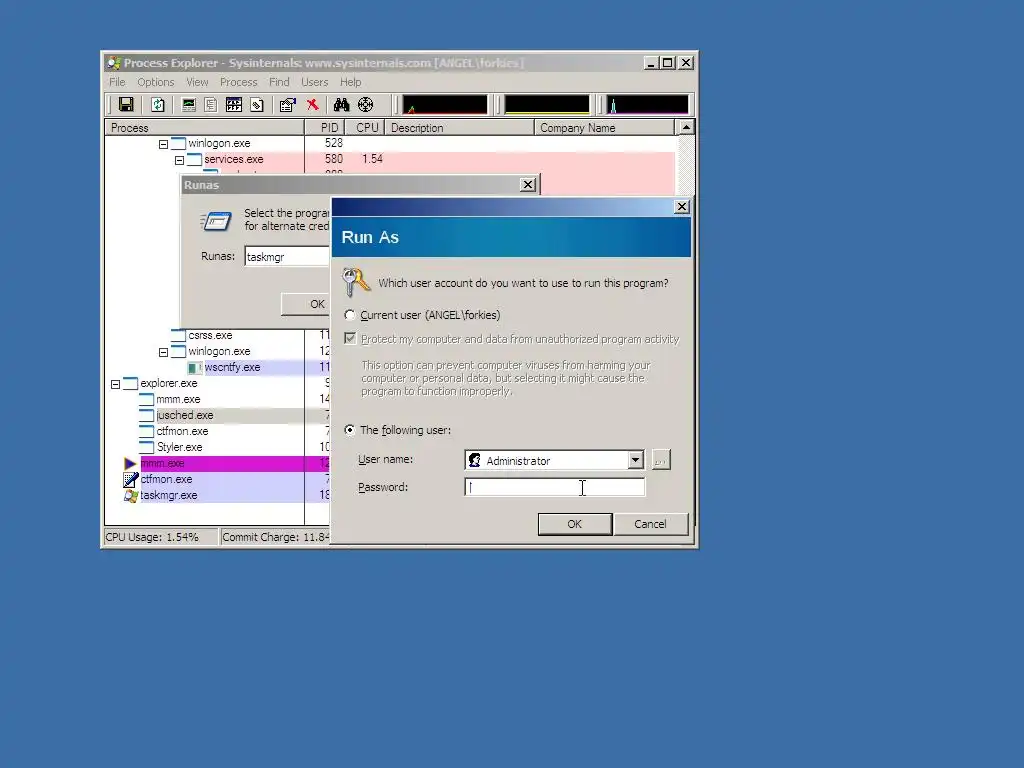Collapse the lower winlogon.exe tree node
Viewport: 1024px width, 768px height.
[163, 352]
